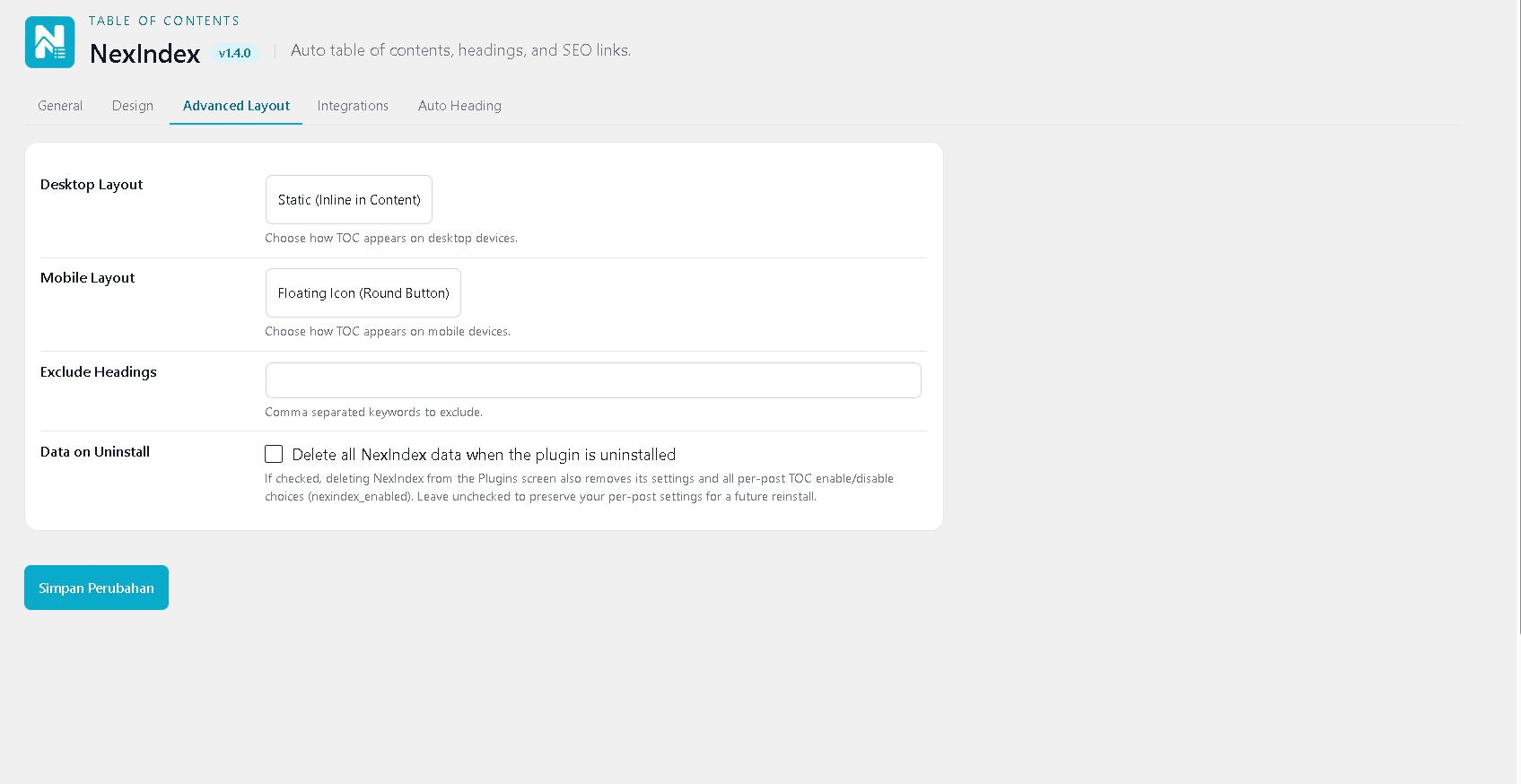Click the NexIndex logo icon
Viewport: 1521px width, 784px height.
pyautogui.click(x=49, y=42)
